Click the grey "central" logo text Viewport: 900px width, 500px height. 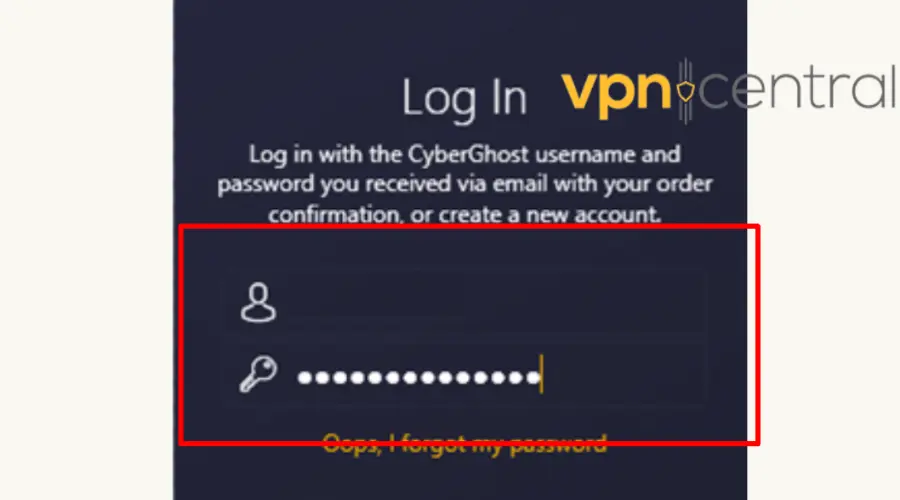(797, 88)
